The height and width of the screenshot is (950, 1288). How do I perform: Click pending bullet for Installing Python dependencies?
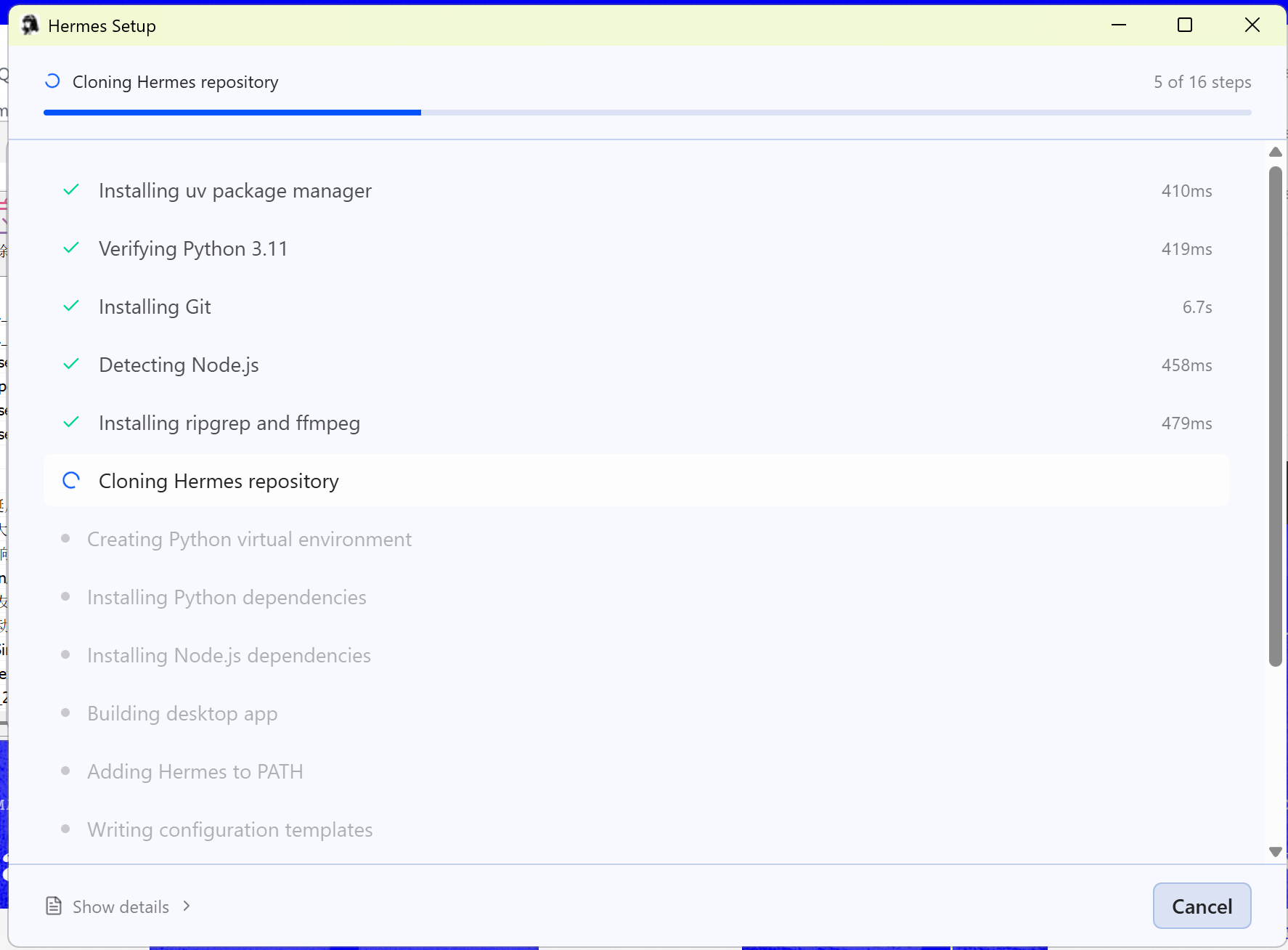(65, 596)
